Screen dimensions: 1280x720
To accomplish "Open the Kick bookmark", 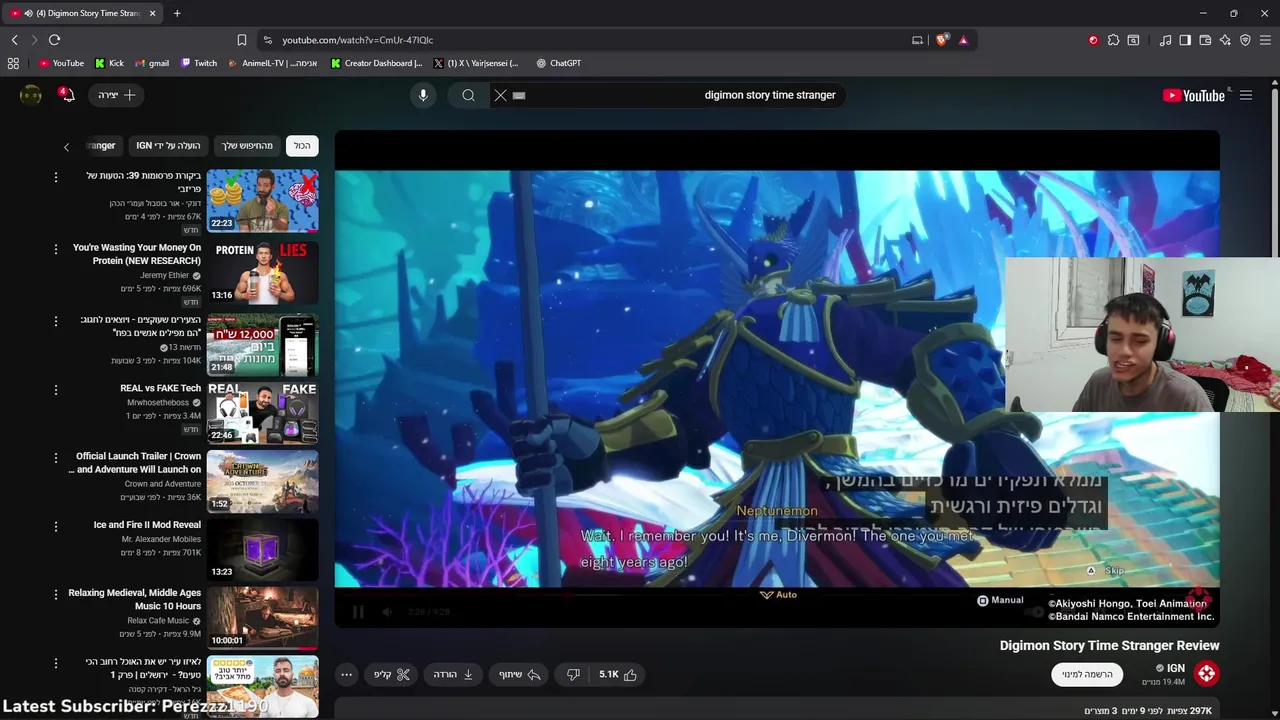I will 109,63.
